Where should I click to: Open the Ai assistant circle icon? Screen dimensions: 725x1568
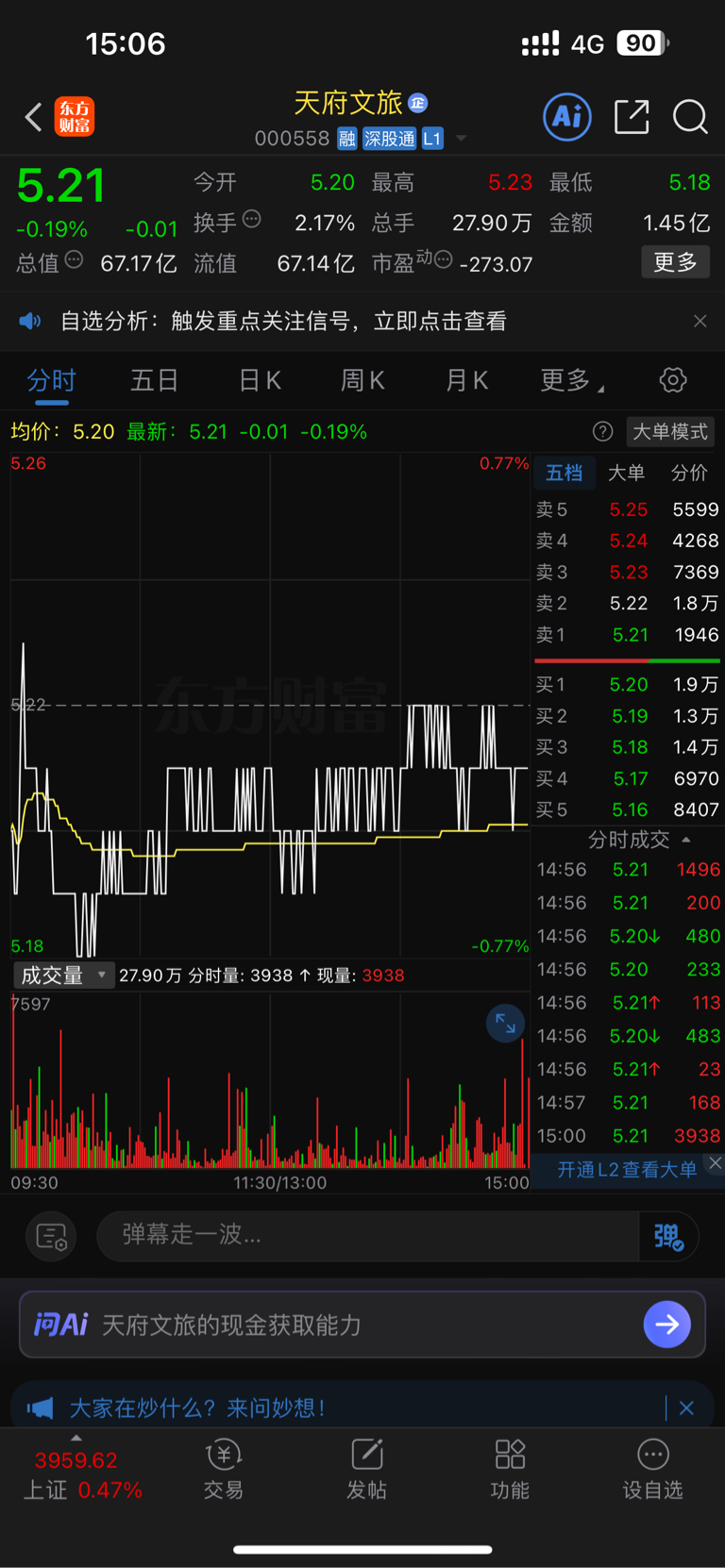tap(567, 117)
